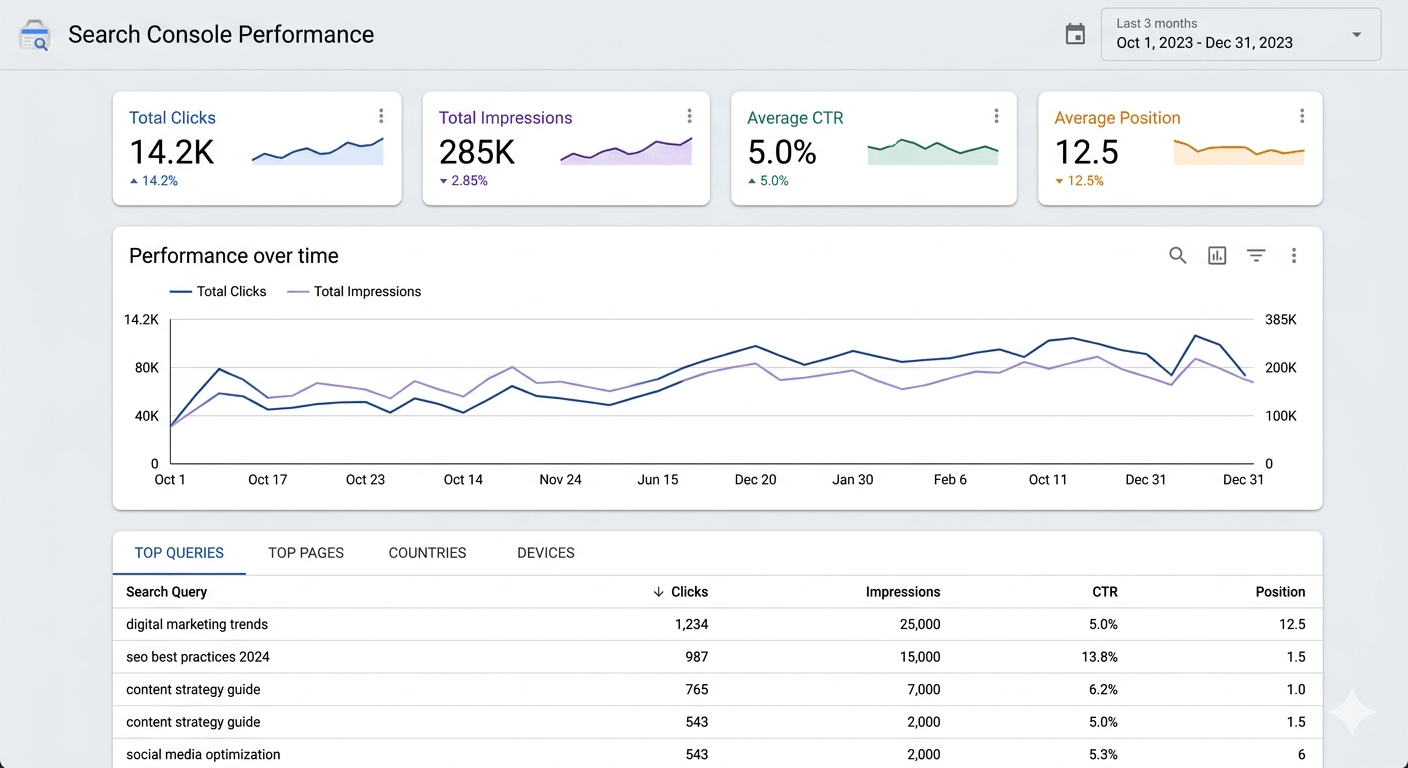Open Average Position card more options menu
The height and width of the screenshot is (768, 1408).
click(x=1301, y=116)
